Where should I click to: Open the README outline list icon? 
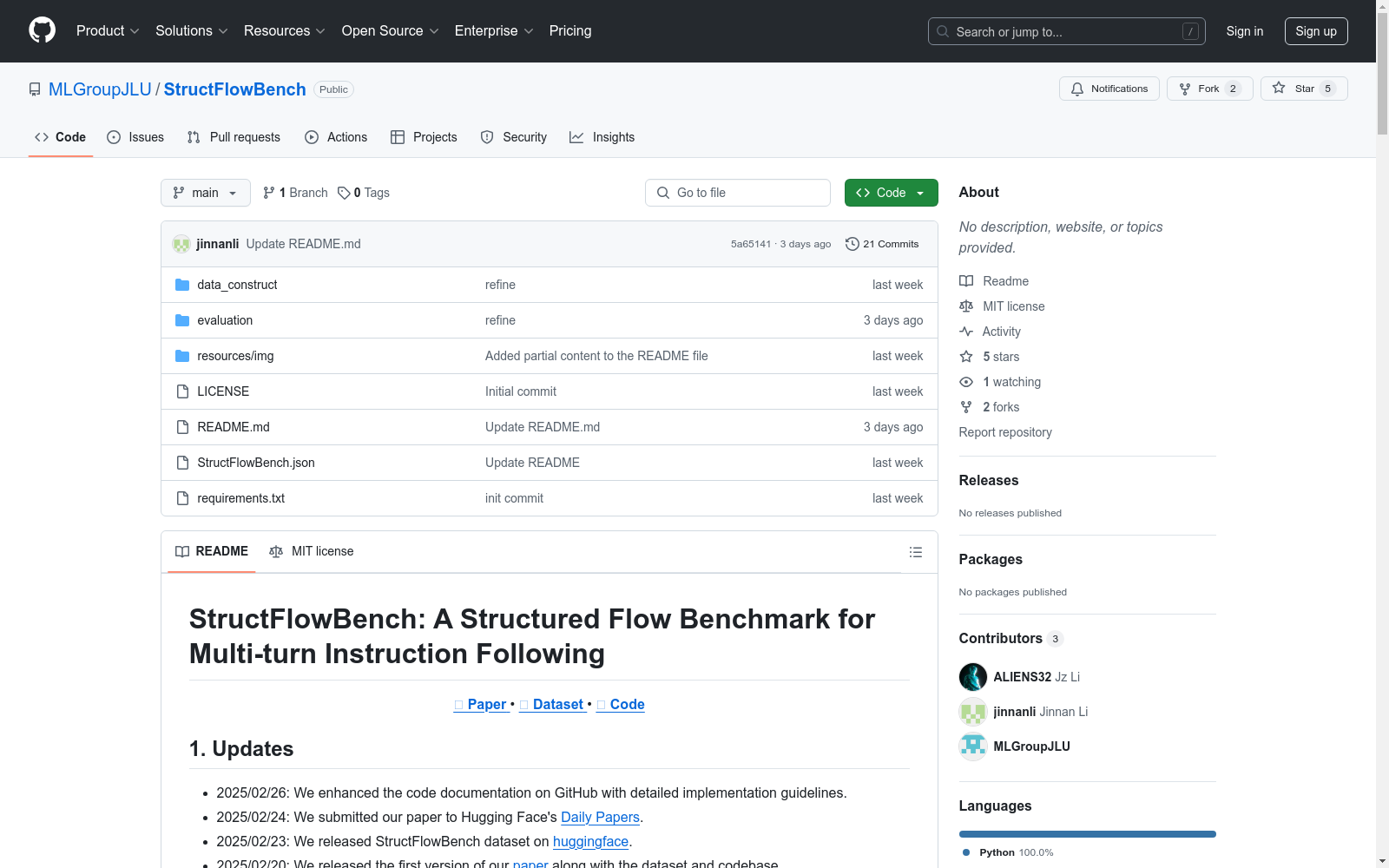(915, 552)
